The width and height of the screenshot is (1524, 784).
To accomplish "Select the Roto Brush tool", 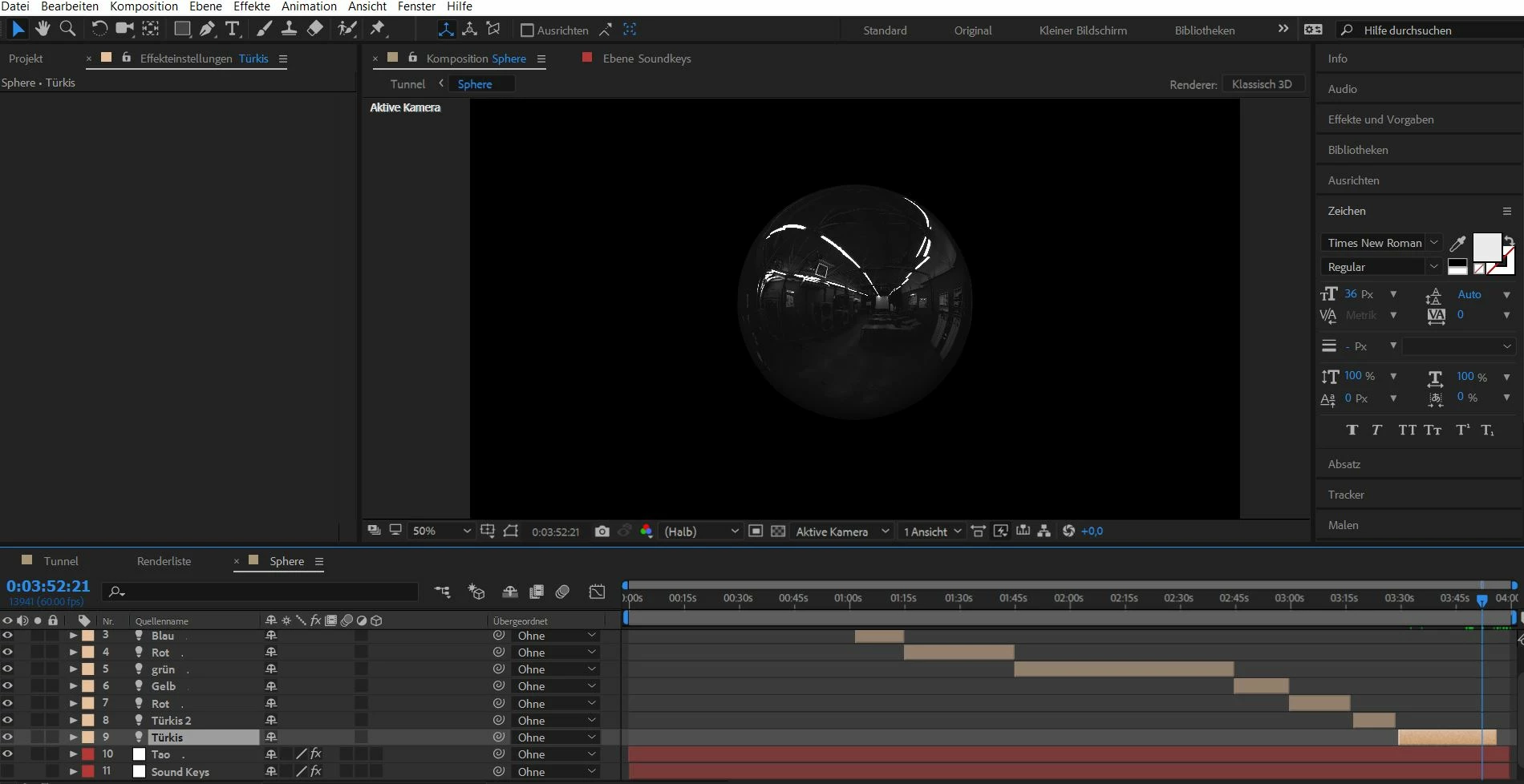I will tap(347, 30).
